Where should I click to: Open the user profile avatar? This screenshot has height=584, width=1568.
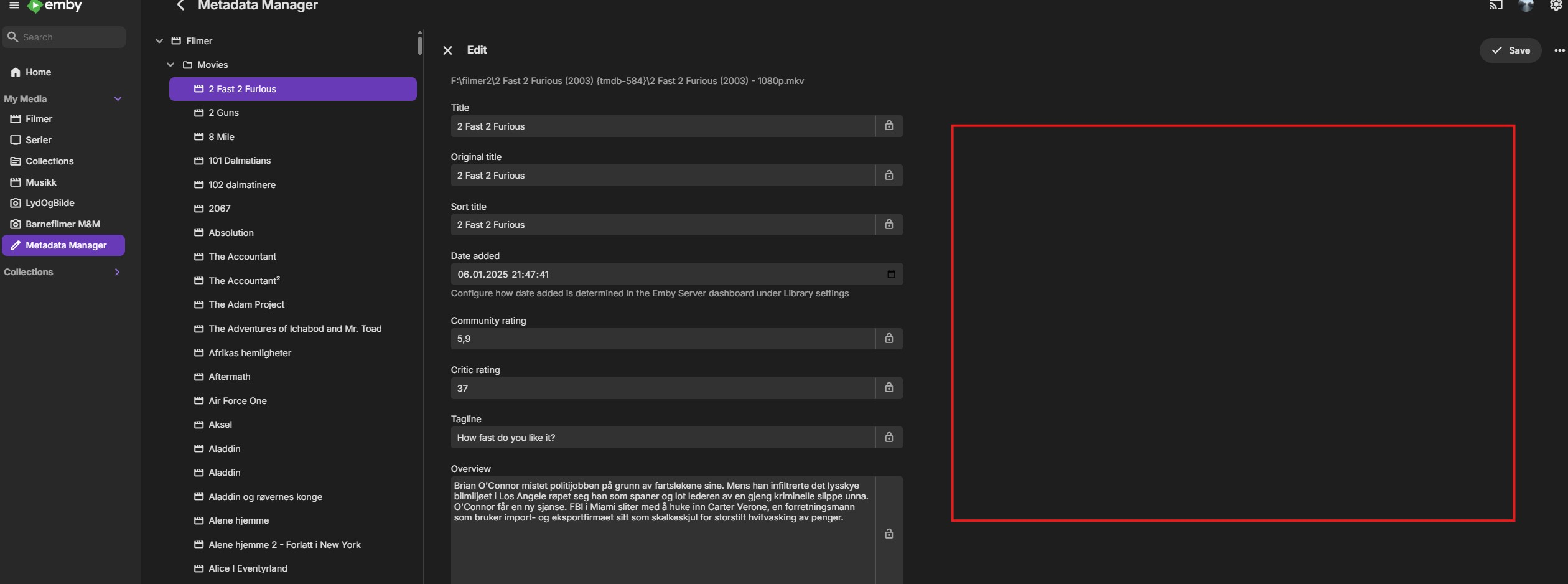[1526, 6]
